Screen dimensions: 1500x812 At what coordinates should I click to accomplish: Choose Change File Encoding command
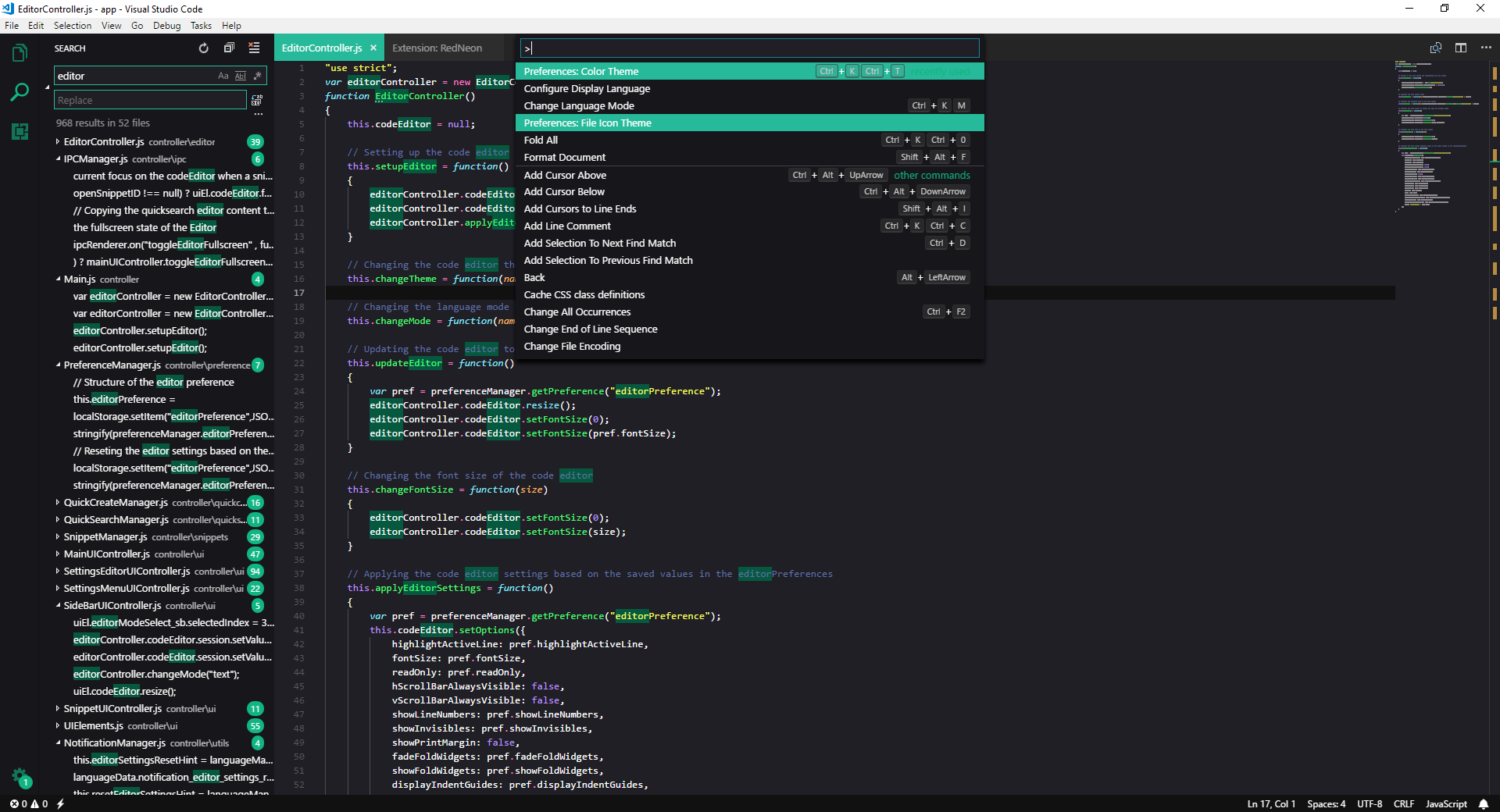[x=750, y=346]
